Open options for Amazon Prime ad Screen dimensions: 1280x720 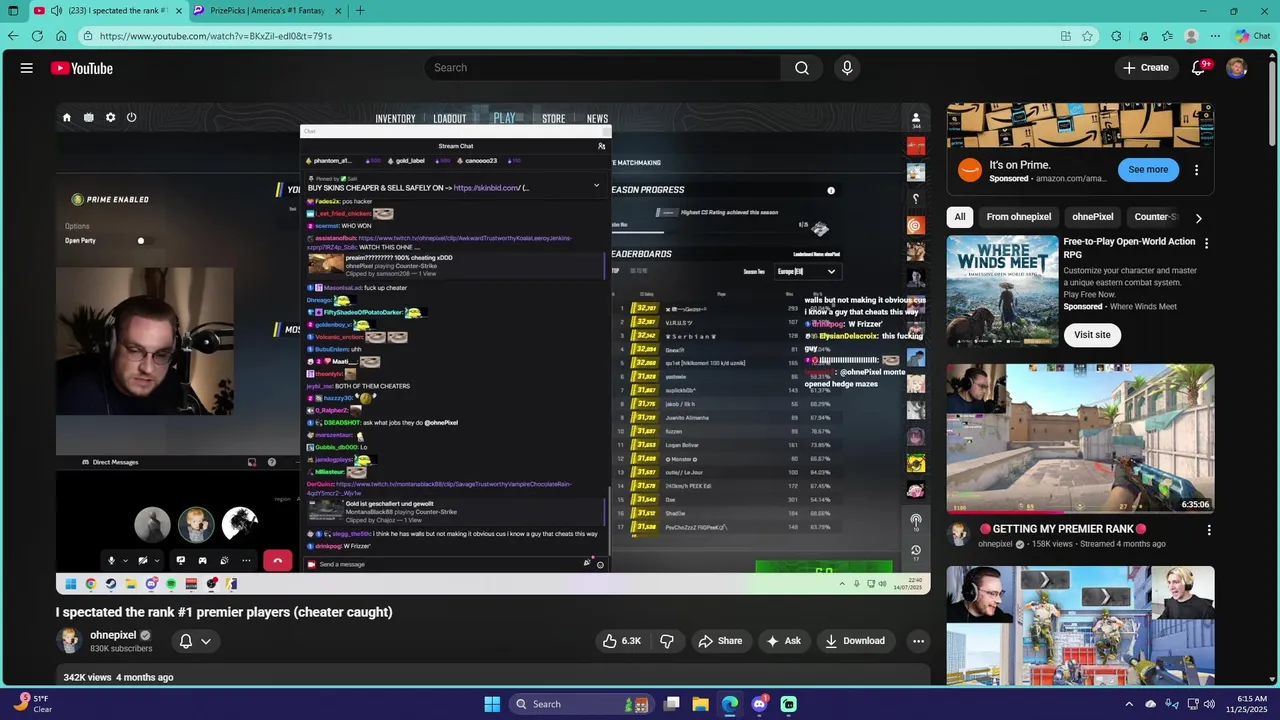1197,170
